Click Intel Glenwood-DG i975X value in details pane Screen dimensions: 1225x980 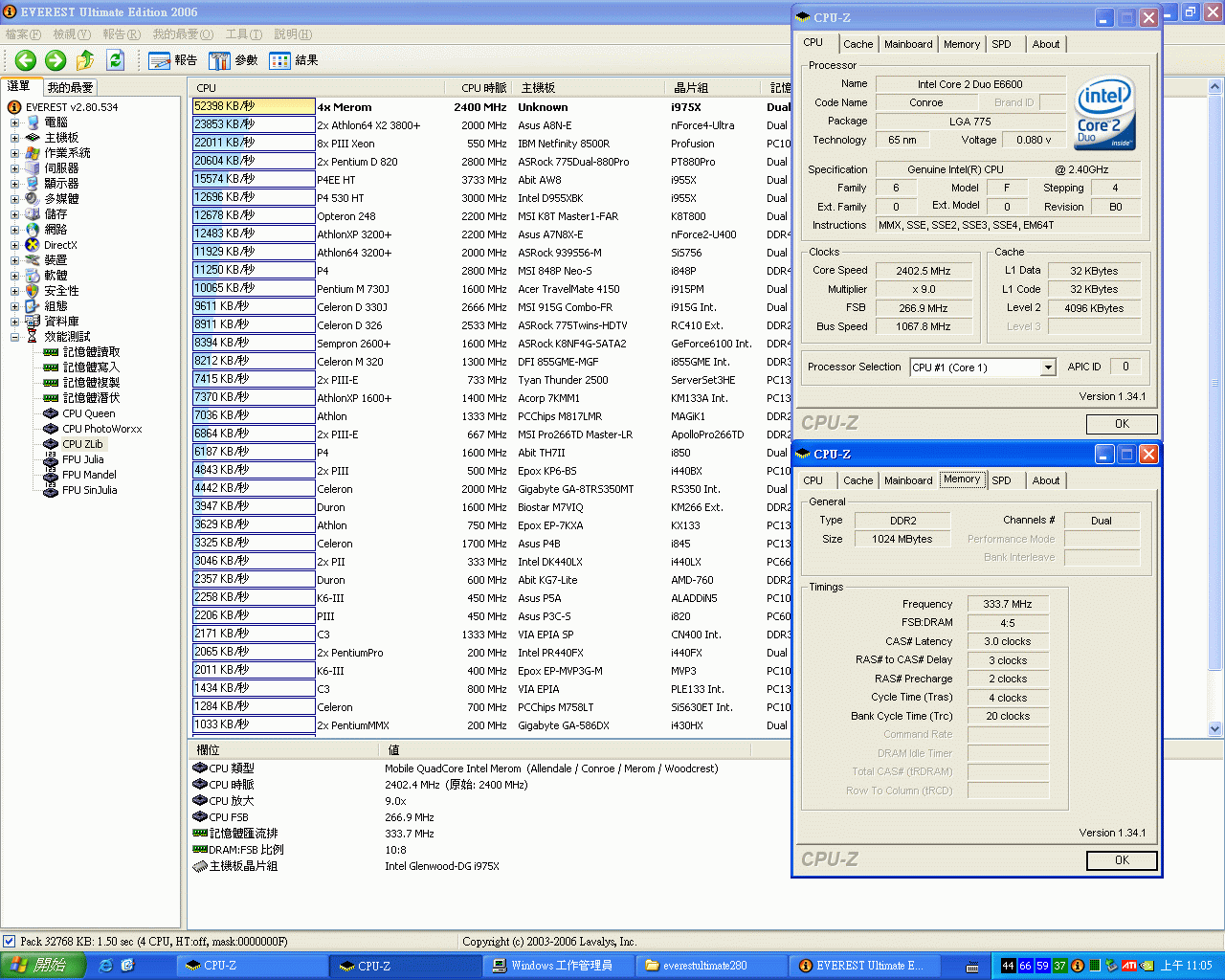pyautogui.click(x=442, y=866)
